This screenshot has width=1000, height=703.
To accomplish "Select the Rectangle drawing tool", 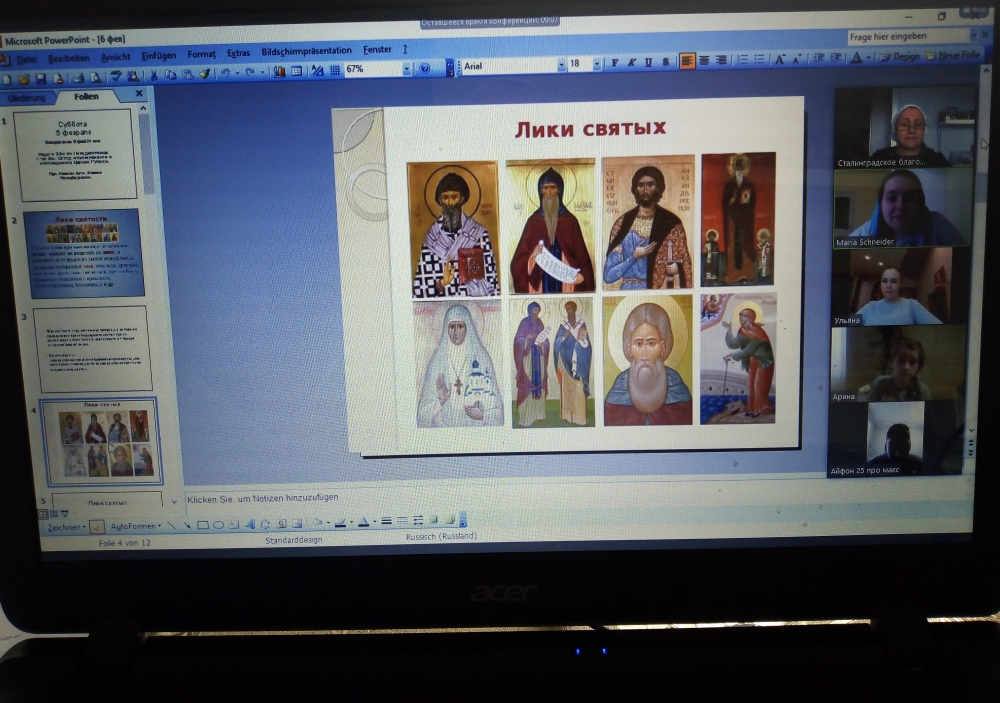I will [x=203, y=525].
